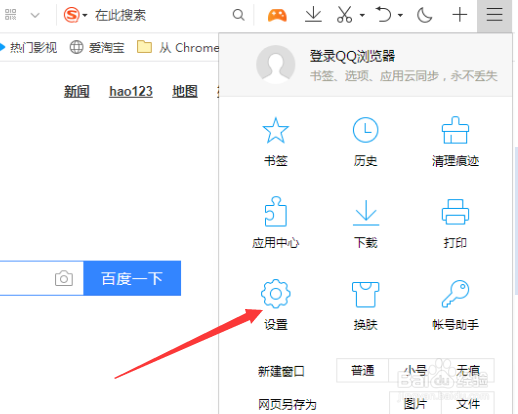Click the undo arrow toolbar icon
This screenshot has width=518, height=414.
(383, 15)
